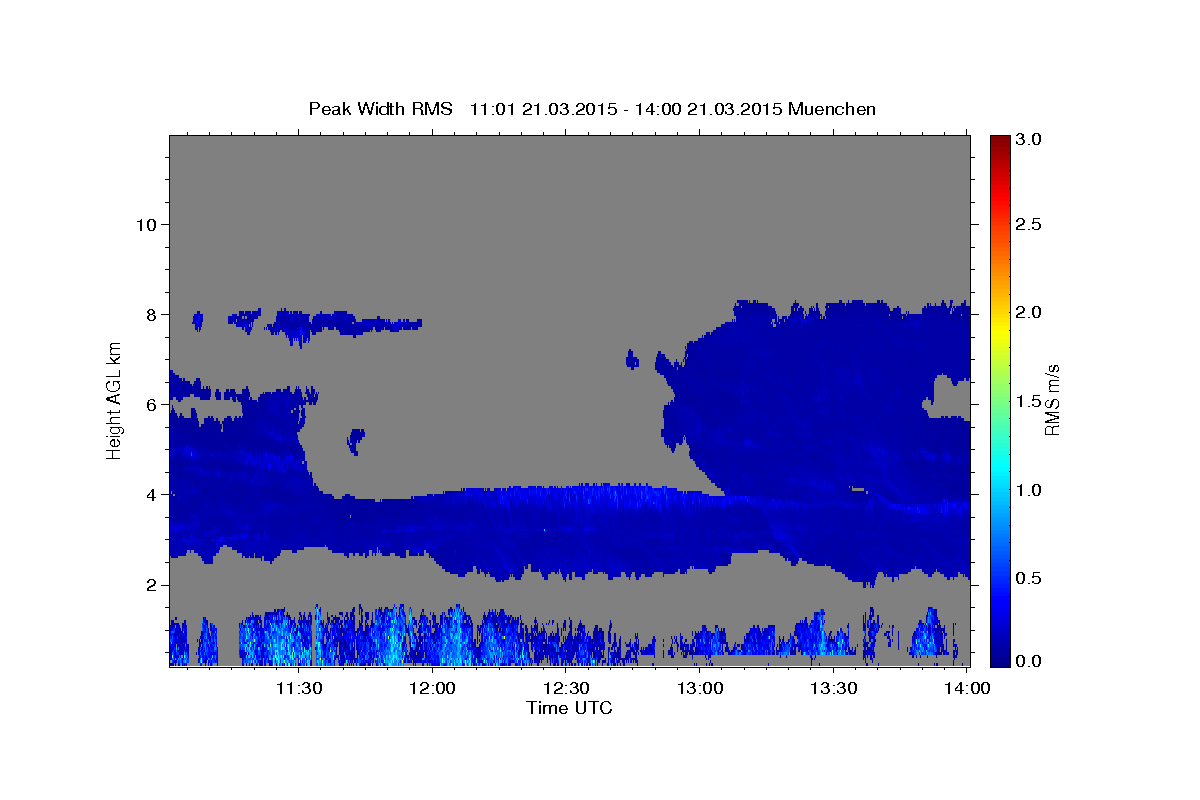The width and height of the screenshot is (1200, 800).
Task: Click the dark red top of the colorbar
Action: (1000, 145)
